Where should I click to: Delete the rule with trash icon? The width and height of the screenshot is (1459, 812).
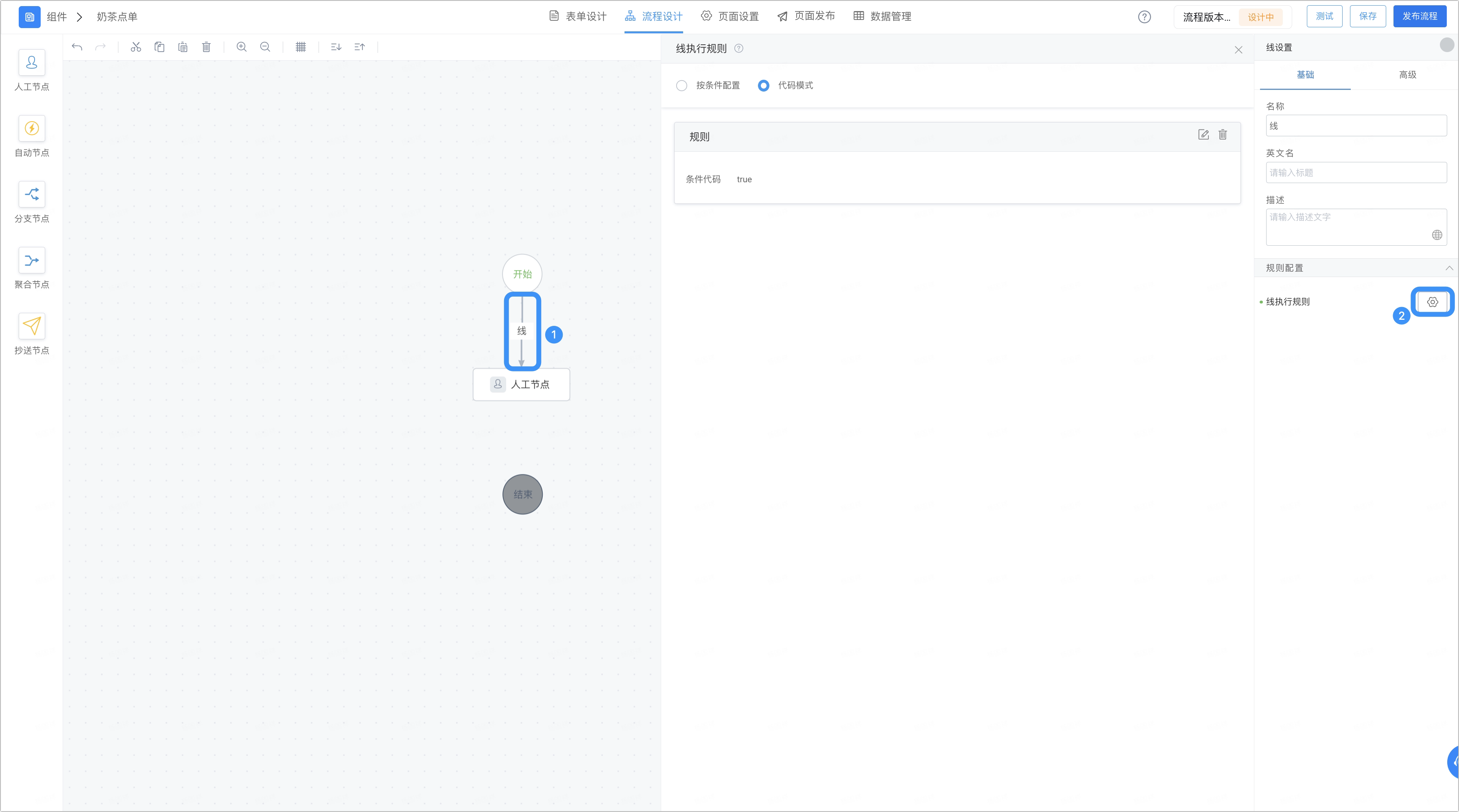pos(1223,135)
